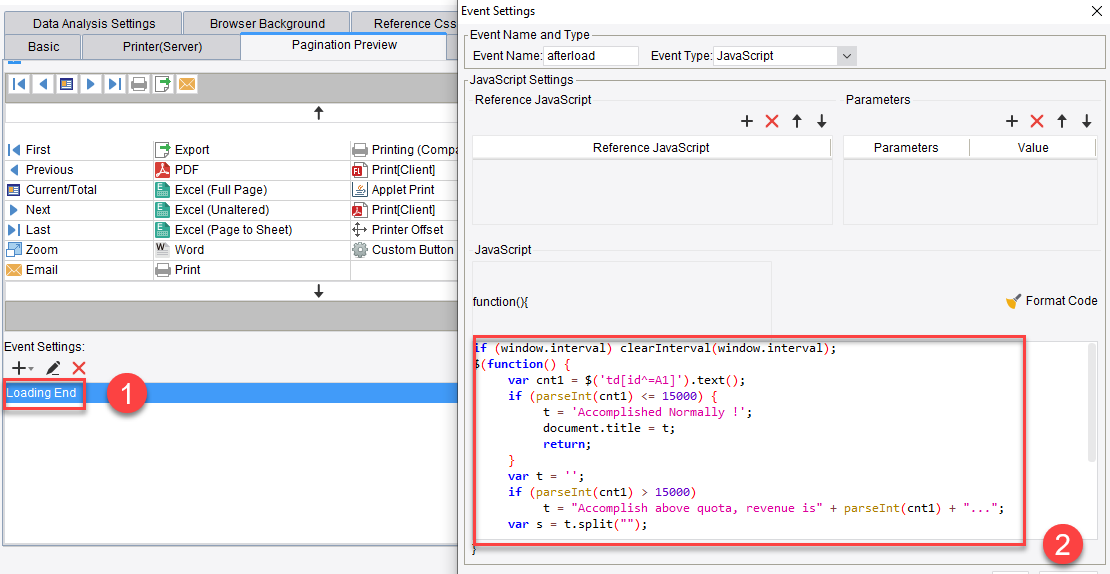
Task: Click the Parameters column header
Action: 906,148
